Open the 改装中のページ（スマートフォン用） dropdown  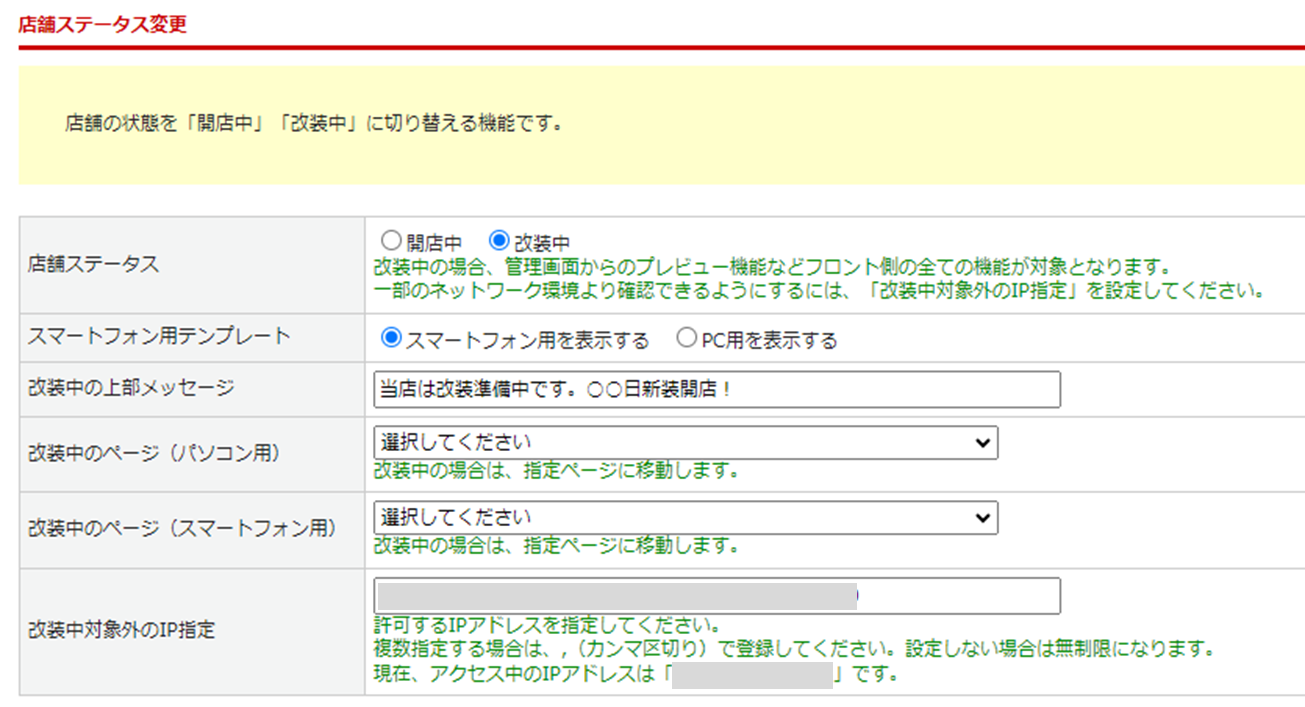tap(685, 518)
